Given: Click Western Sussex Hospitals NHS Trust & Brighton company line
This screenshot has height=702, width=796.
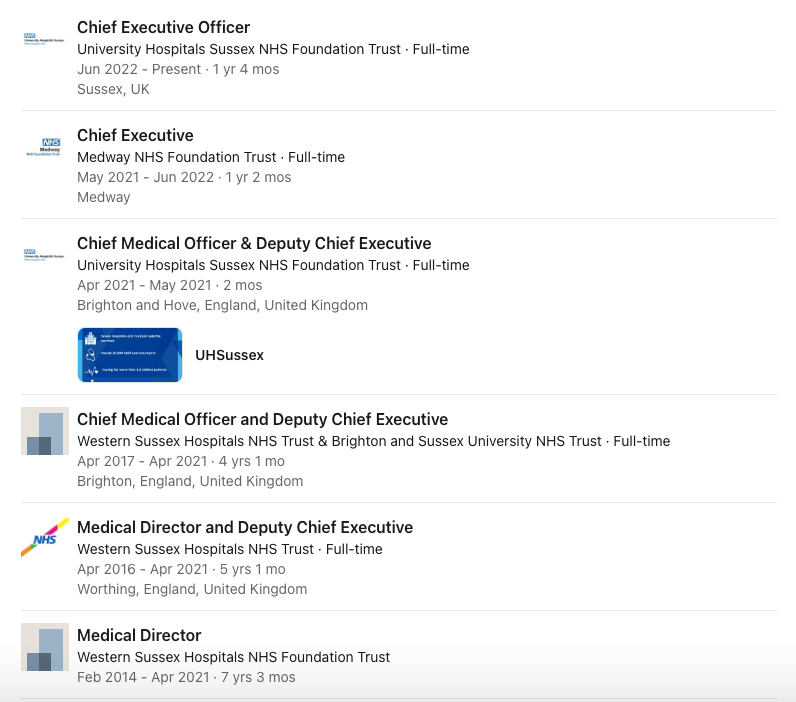Looking at the screenshot, I should point(340,441).
